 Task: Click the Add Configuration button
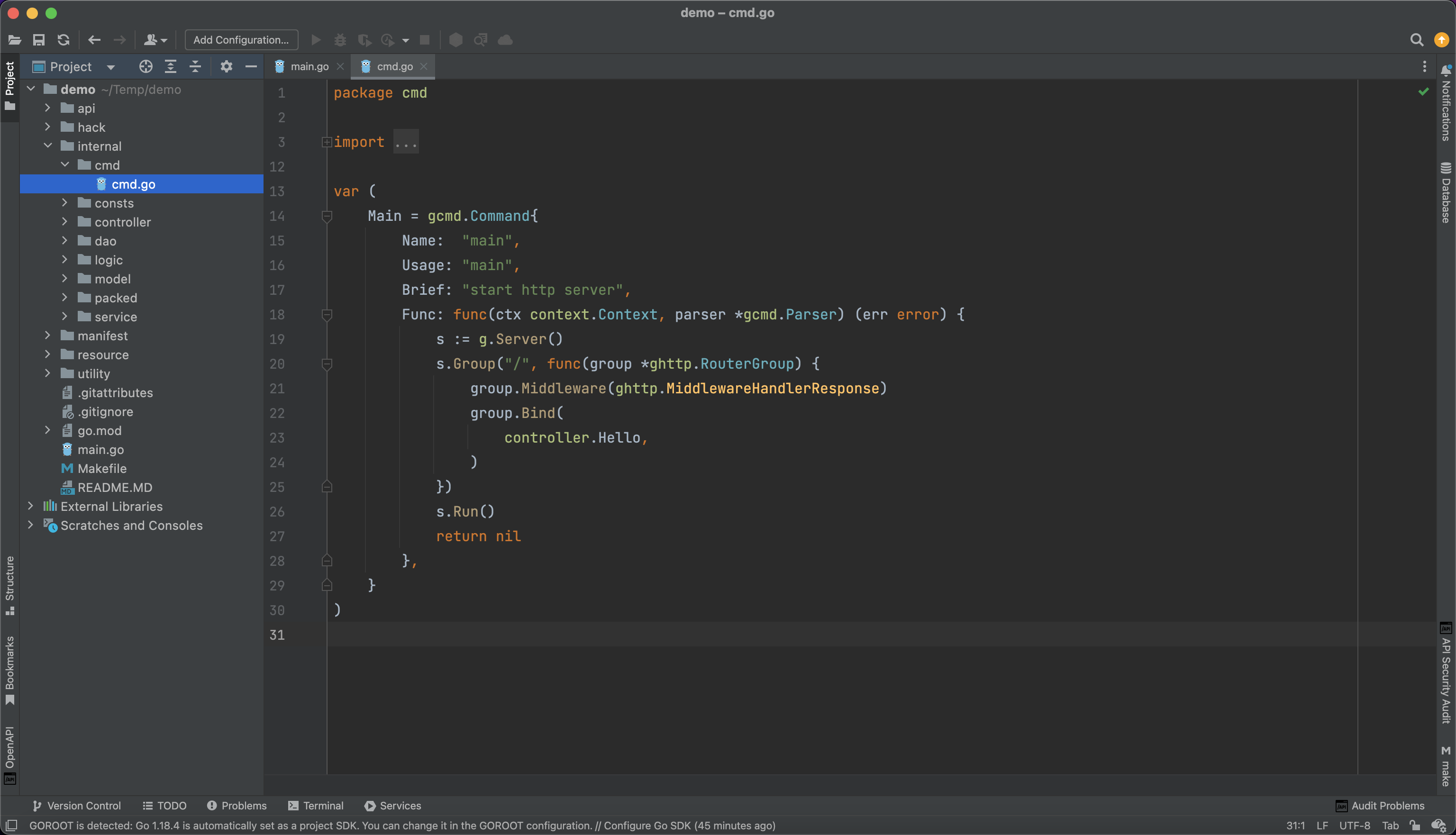pos(241,40)
